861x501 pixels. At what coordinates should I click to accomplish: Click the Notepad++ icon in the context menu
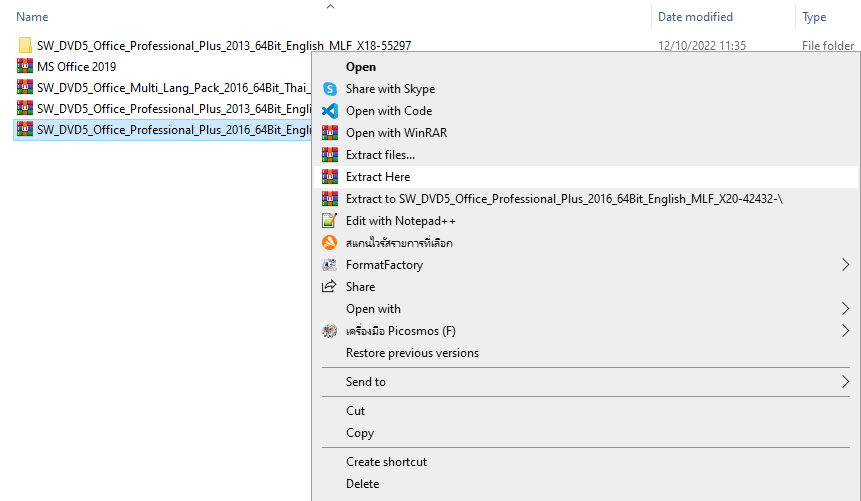(329, 220)
